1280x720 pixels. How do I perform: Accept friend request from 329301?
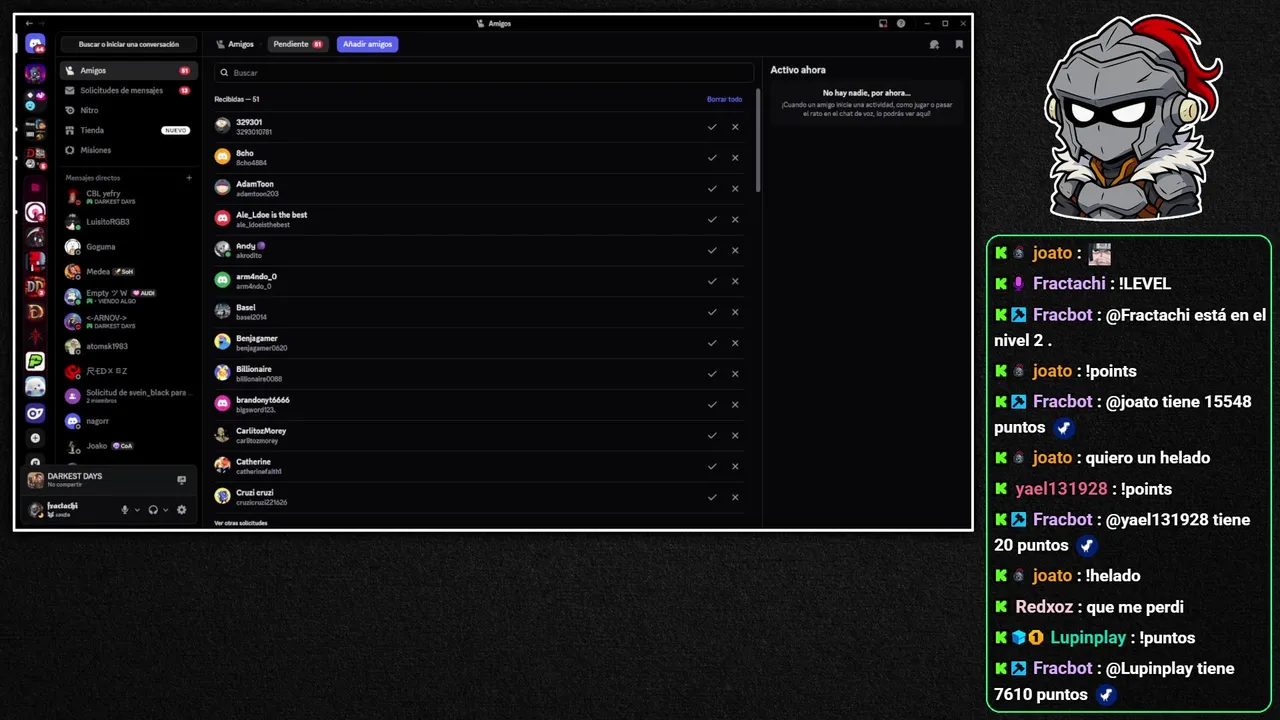[712, 127]
